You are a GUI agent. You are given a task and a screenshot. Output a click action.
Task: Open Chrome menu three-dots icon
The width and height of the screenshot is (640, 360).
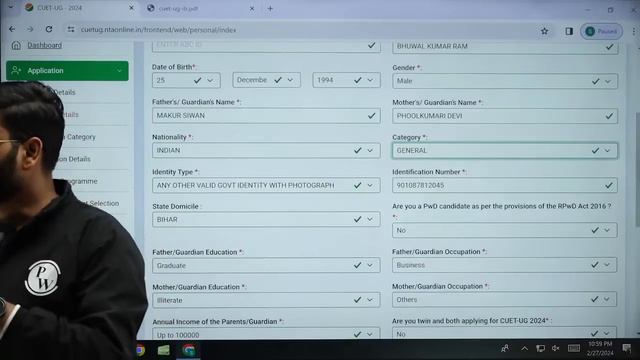[634, 31]
